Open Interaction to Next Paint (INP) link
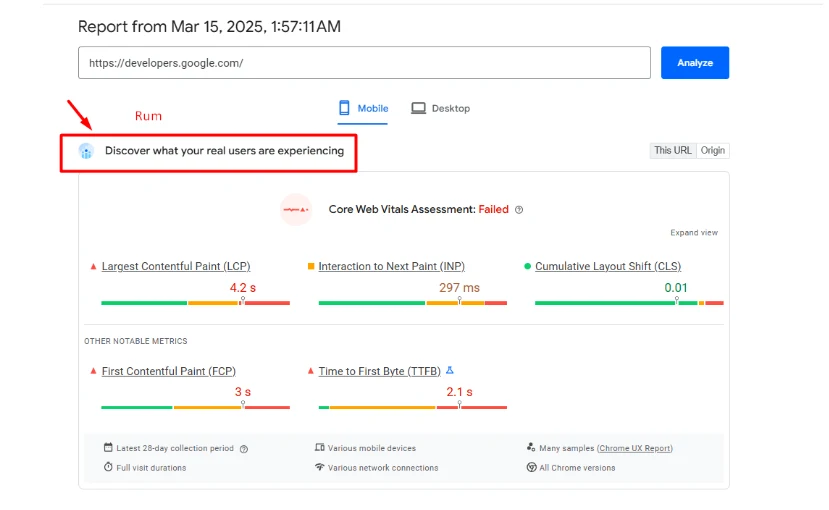 (x=392, y=266)
